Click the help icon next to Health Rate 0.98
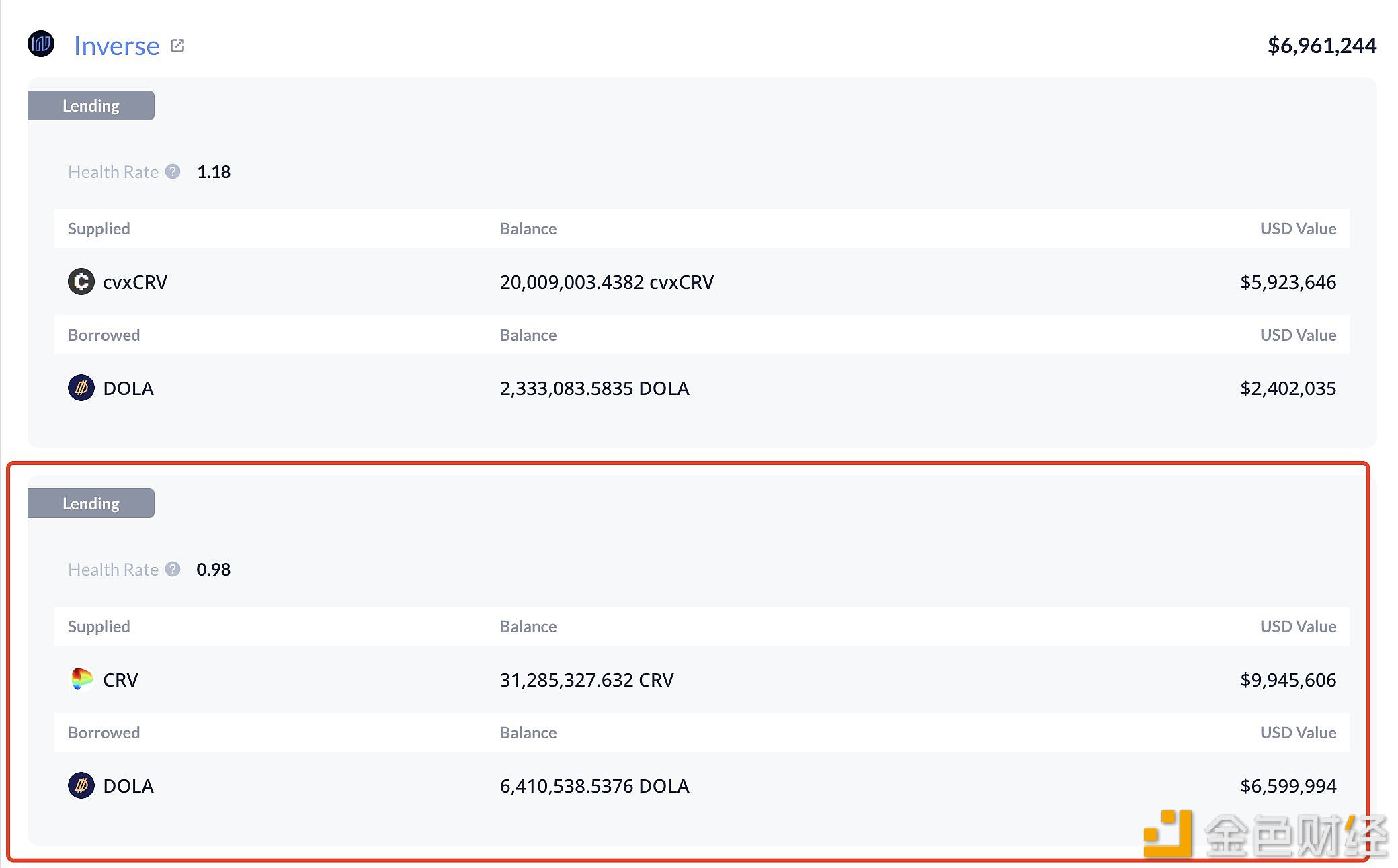This screenshot has width=1398, height=868. (173, 570)
